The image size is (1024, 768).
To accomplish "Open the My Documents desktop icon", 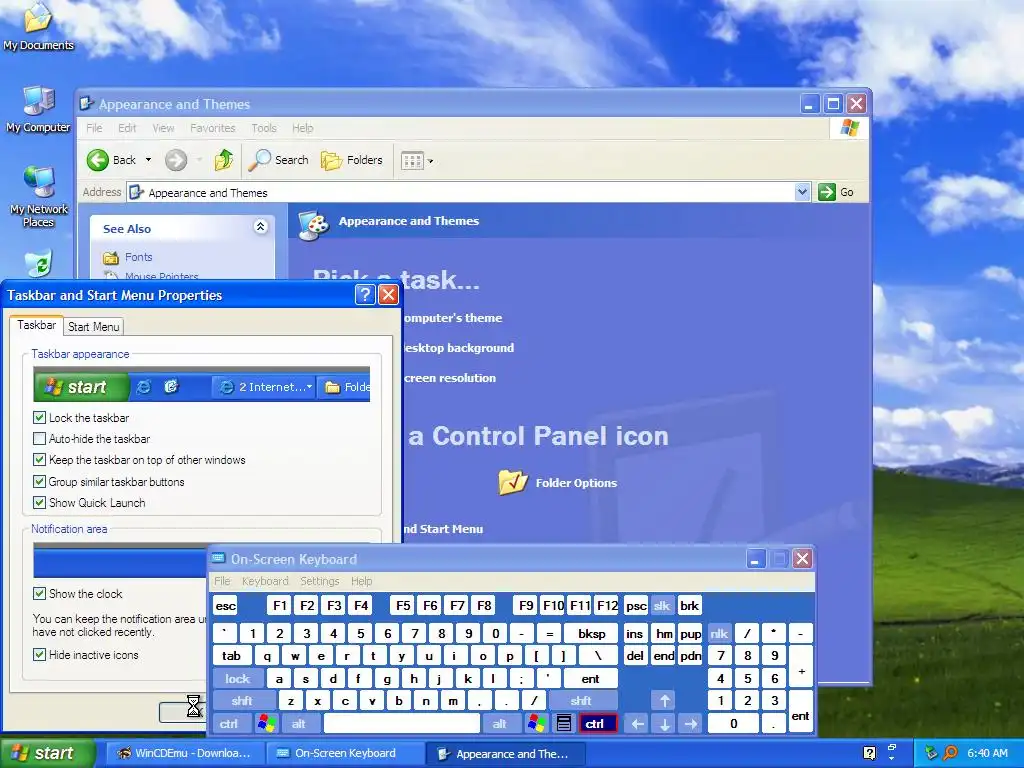I will 39,27.
